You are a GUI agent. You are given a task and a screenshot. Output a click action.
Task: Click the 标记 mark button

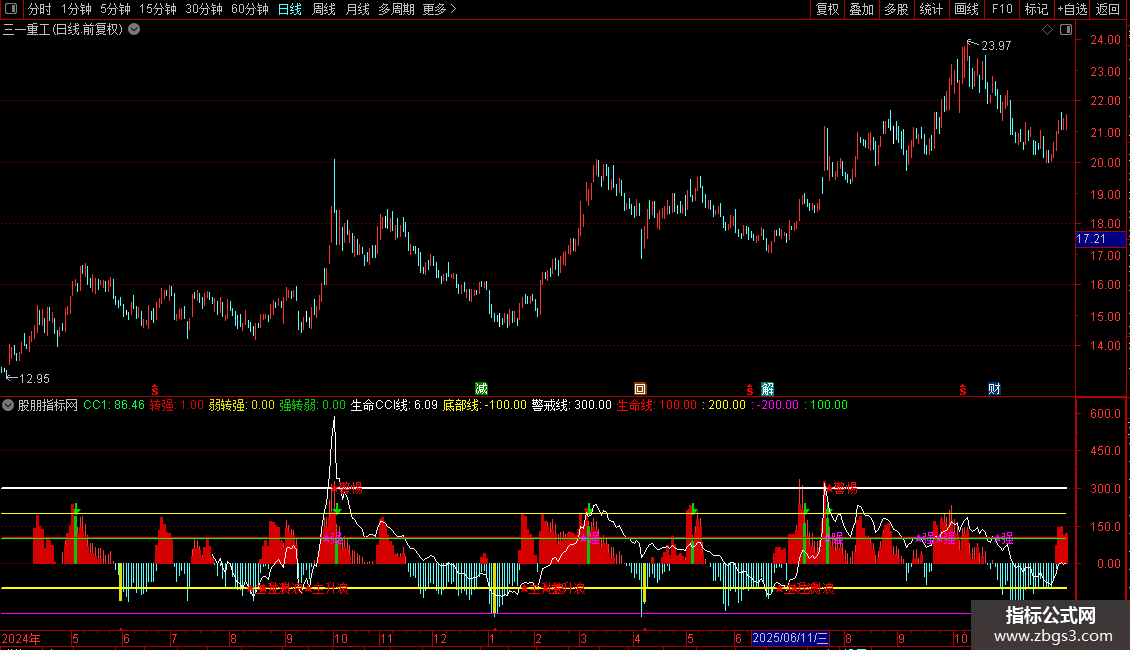click(1036, 9)
